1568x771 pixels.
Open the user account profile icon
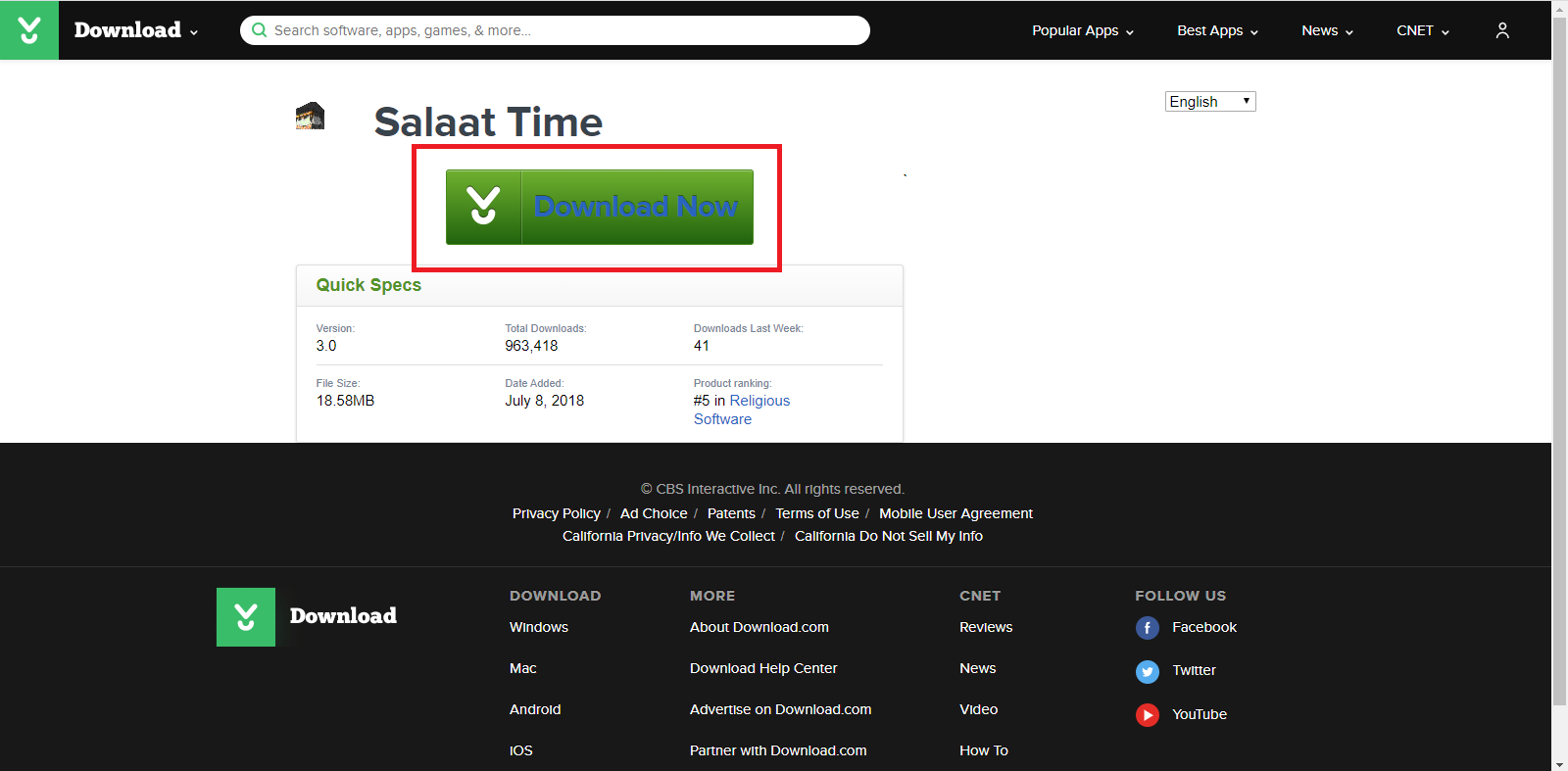[x=1502, y=30]
